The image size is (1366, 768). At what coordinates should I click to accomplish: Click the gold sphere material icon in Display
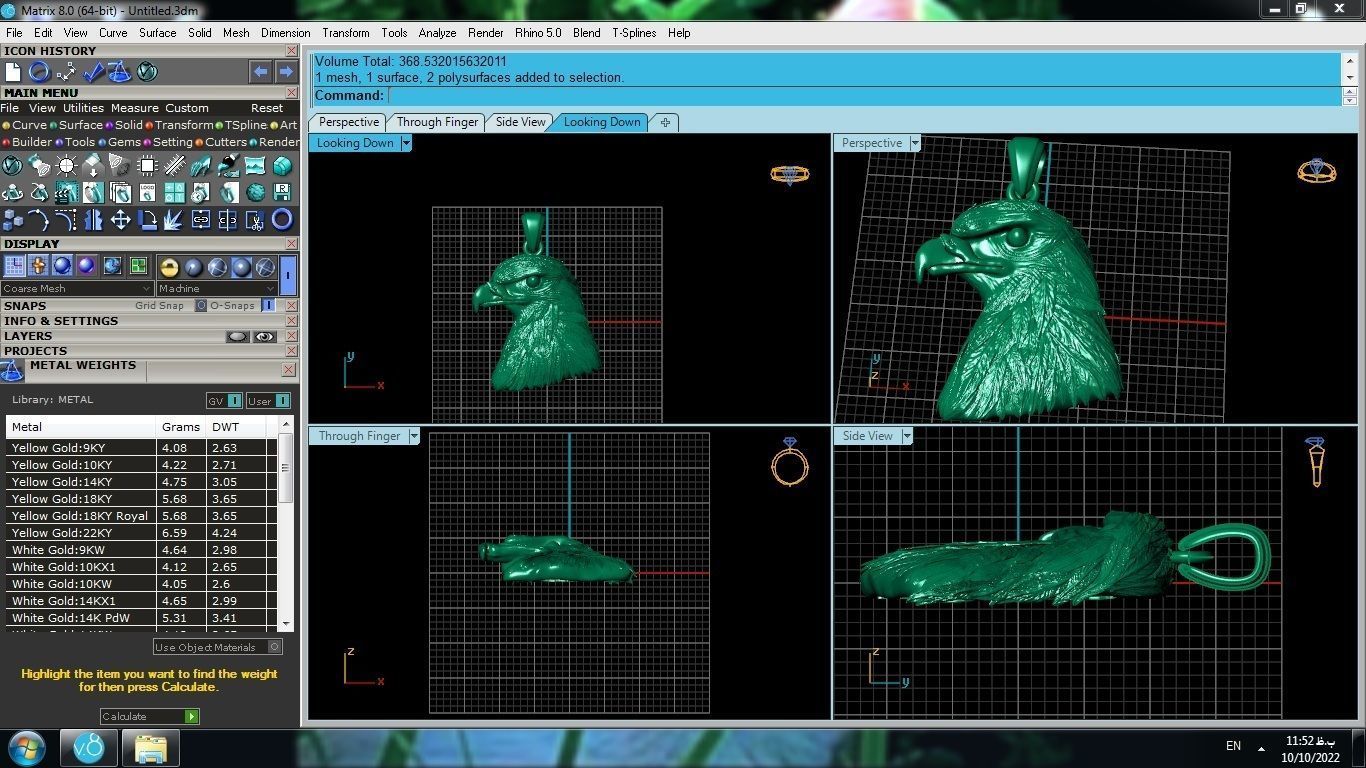pos(169,267)
